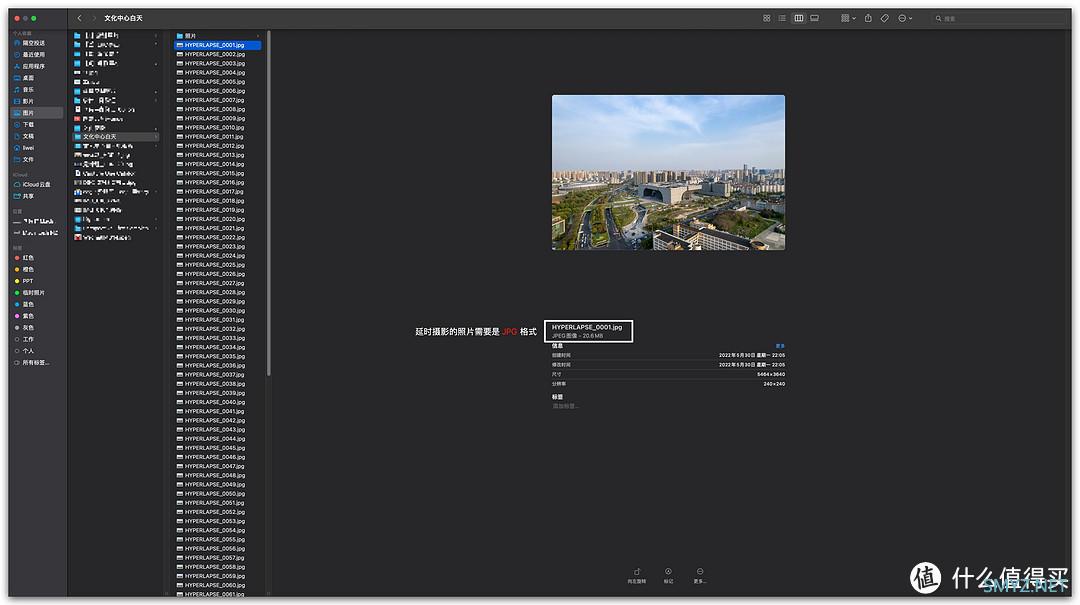Open 下载 in sidebar
The image size is (1080, 605).
[28, 125]
